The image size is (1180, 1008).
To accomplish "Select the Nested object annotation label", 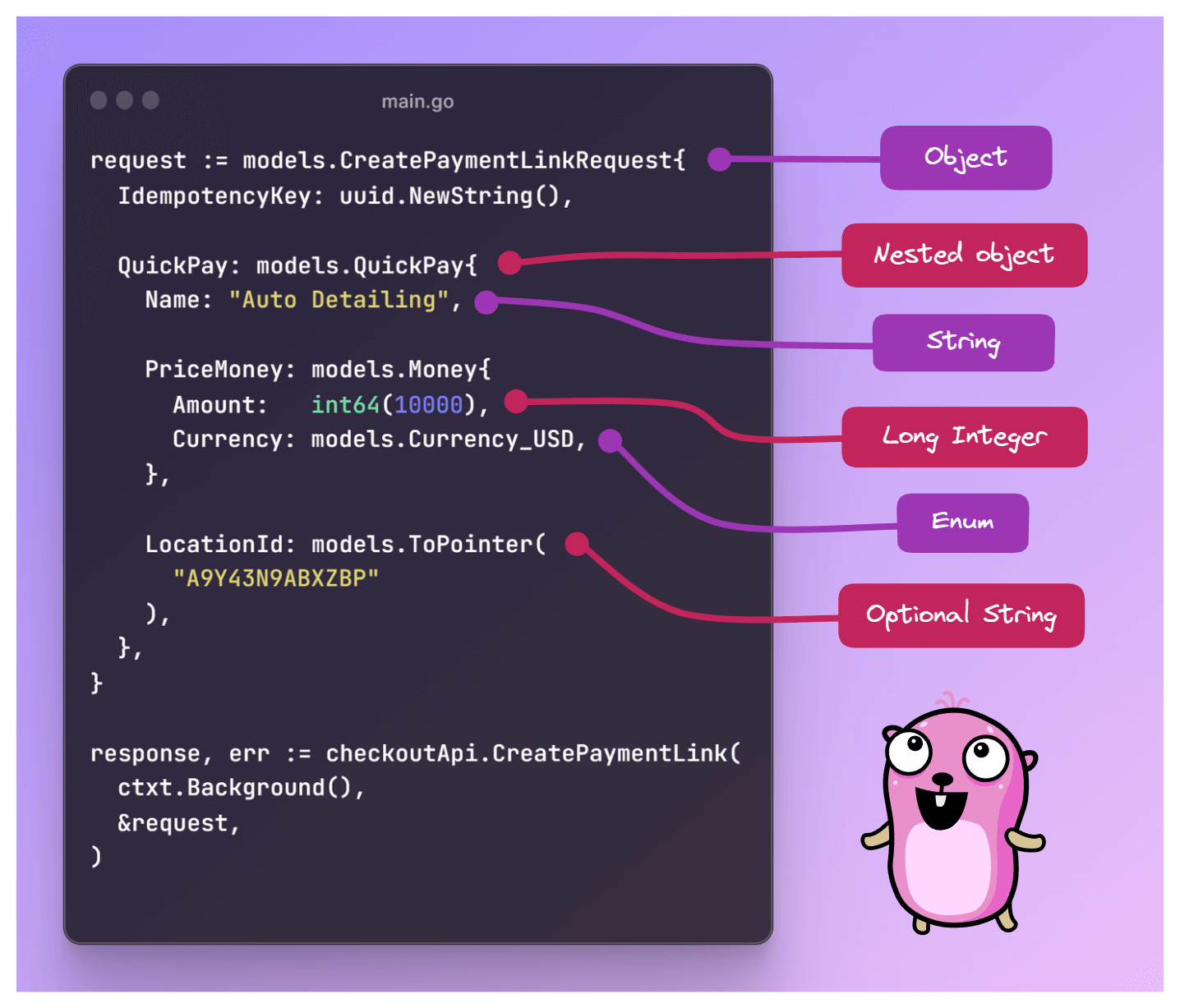I will coord(963,255).
